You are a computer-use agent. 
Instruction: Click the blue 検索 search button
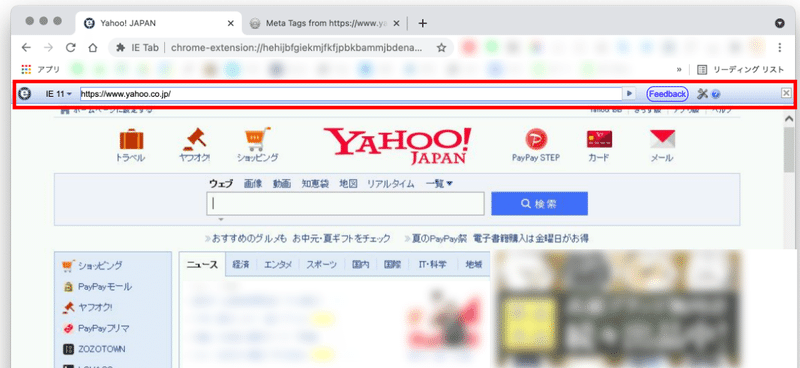(x=539, y=204)
